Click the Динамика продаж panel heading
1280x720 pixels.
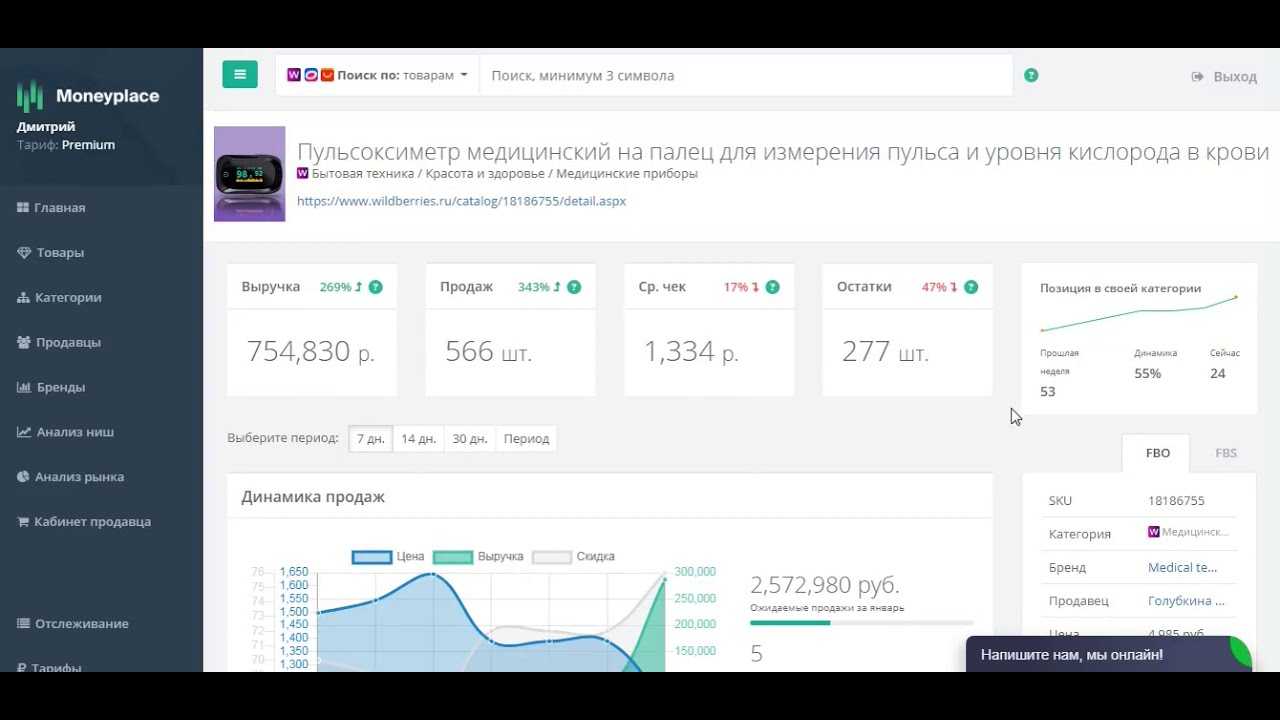(313, 497)
